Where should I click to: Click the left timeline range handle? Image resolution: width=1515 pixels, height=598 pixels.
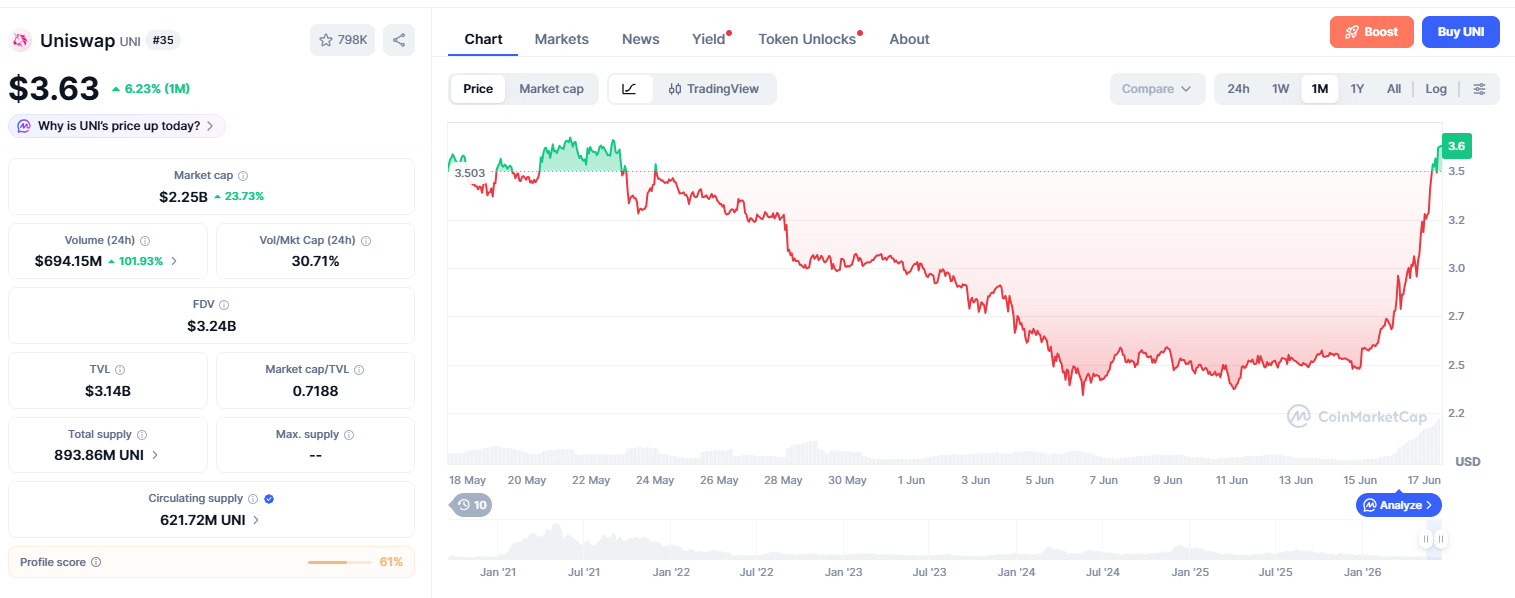tap(1425, 539)
